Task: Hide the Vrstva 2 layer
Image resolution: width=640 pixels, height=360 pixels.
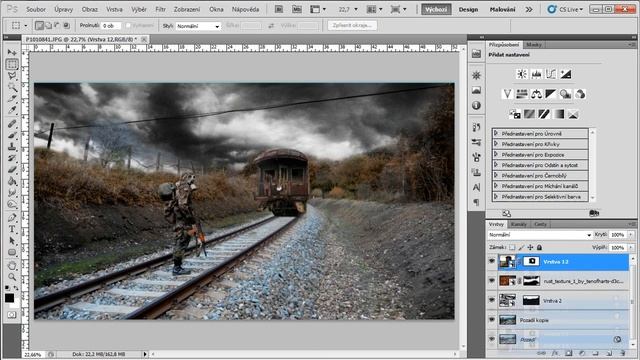Action: (492, 300)
